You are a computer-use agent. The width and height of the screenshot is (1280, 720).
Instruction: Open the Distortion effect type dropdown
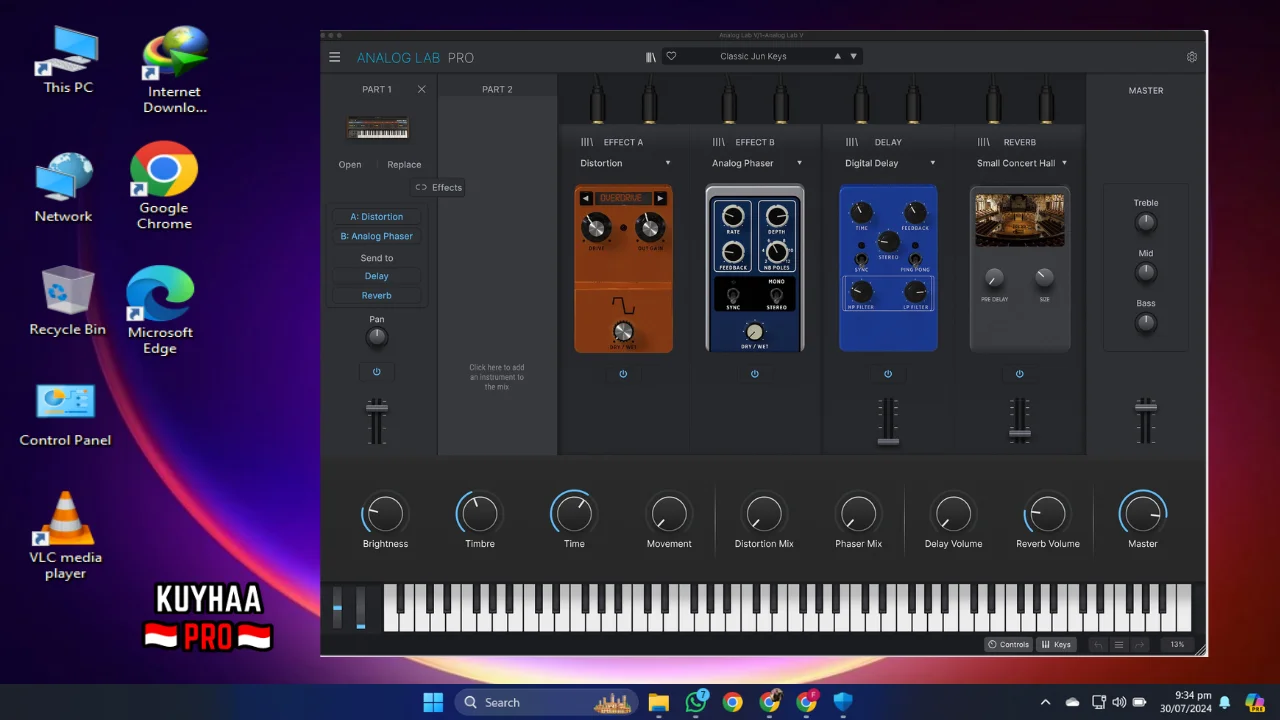click(625, 163)
